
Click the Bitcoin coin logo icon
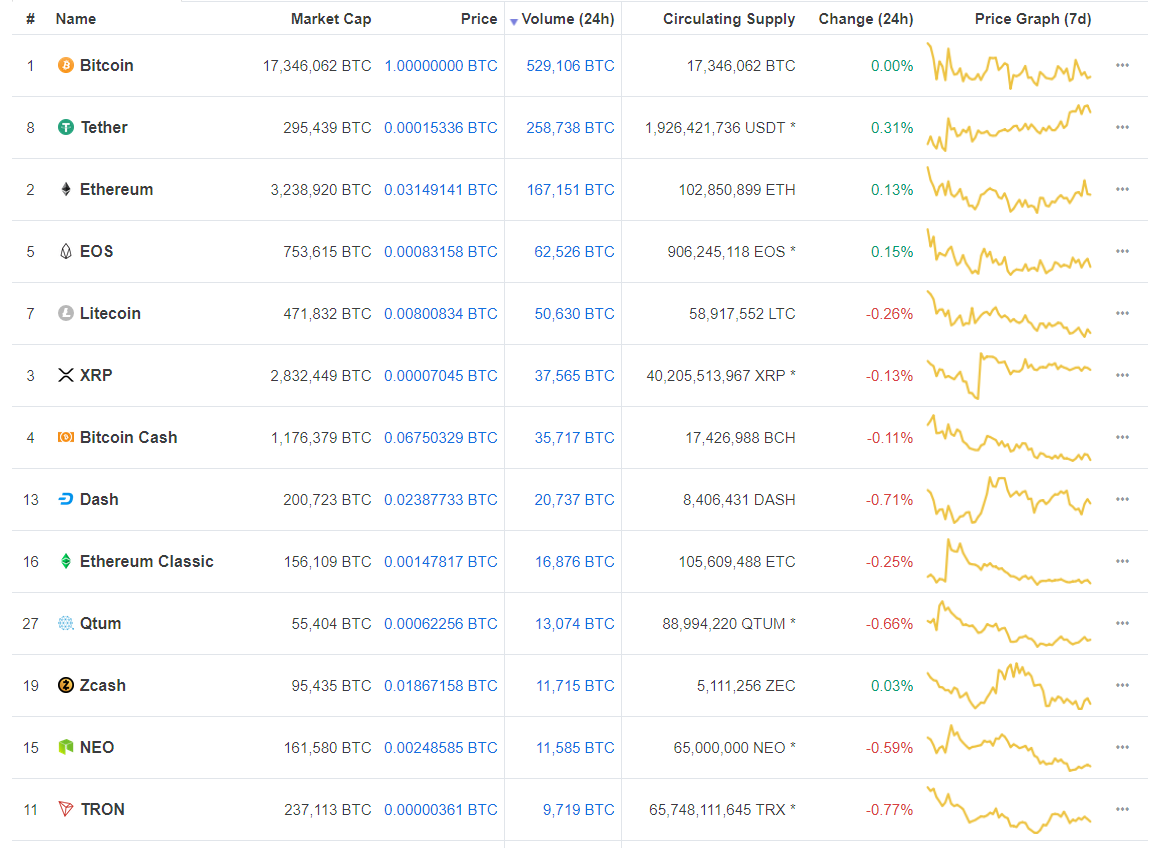[66, 66]
